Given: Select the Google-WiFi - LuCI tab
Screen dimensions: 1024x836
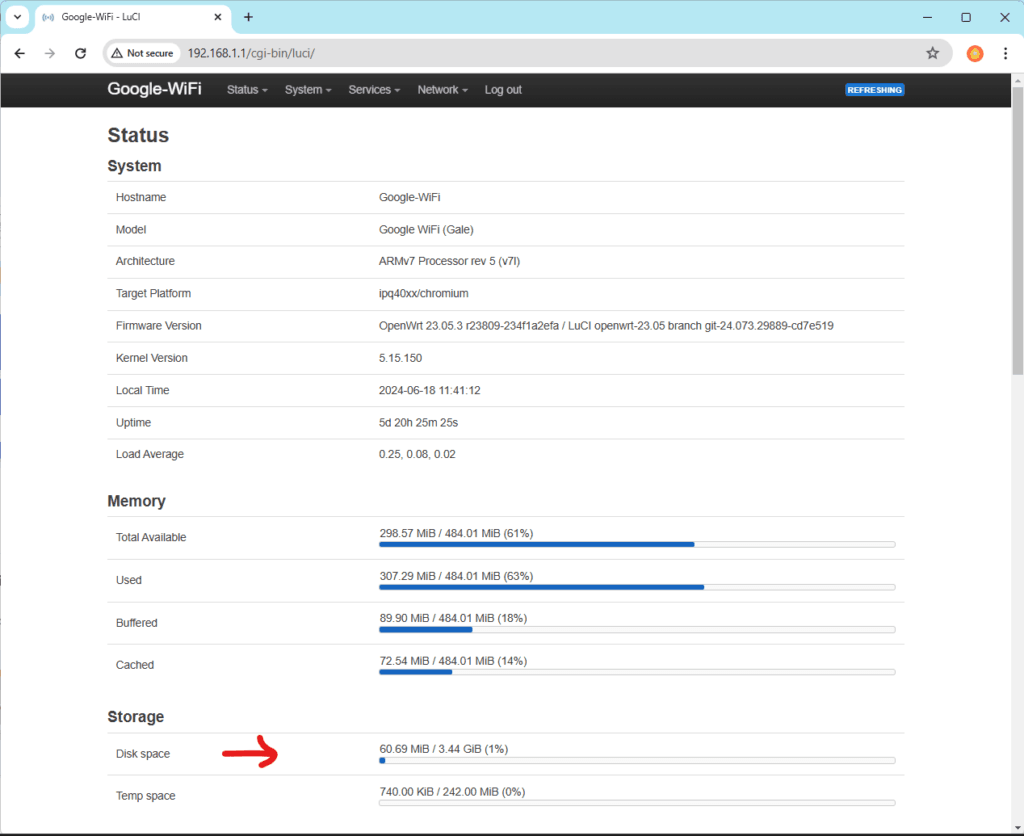Looking at the screenshot, I should click(x=133, y=17).
